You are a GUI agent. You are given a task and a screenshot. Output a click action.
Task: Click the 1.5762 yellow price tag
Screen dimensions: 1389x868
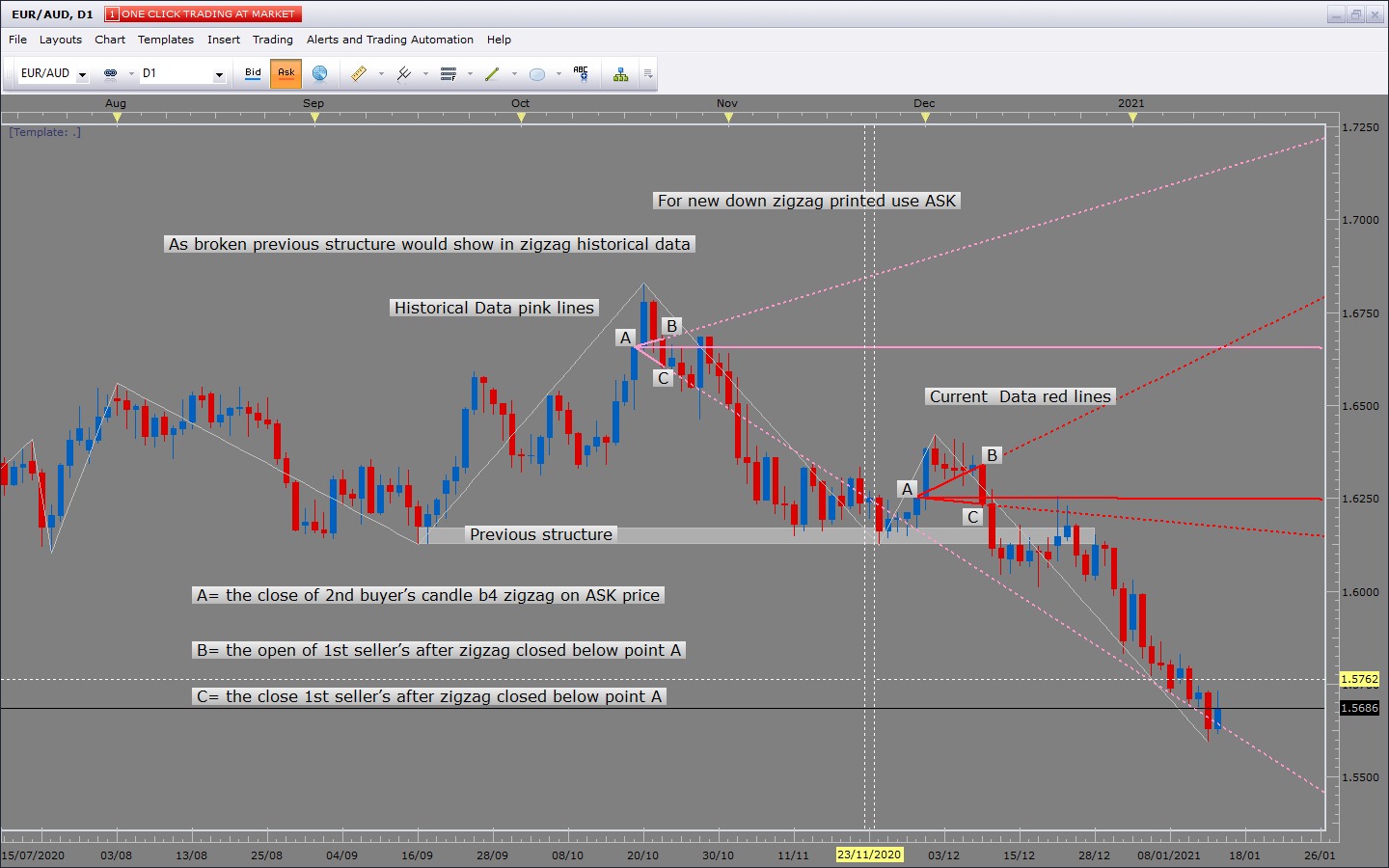click(1360, 679)
